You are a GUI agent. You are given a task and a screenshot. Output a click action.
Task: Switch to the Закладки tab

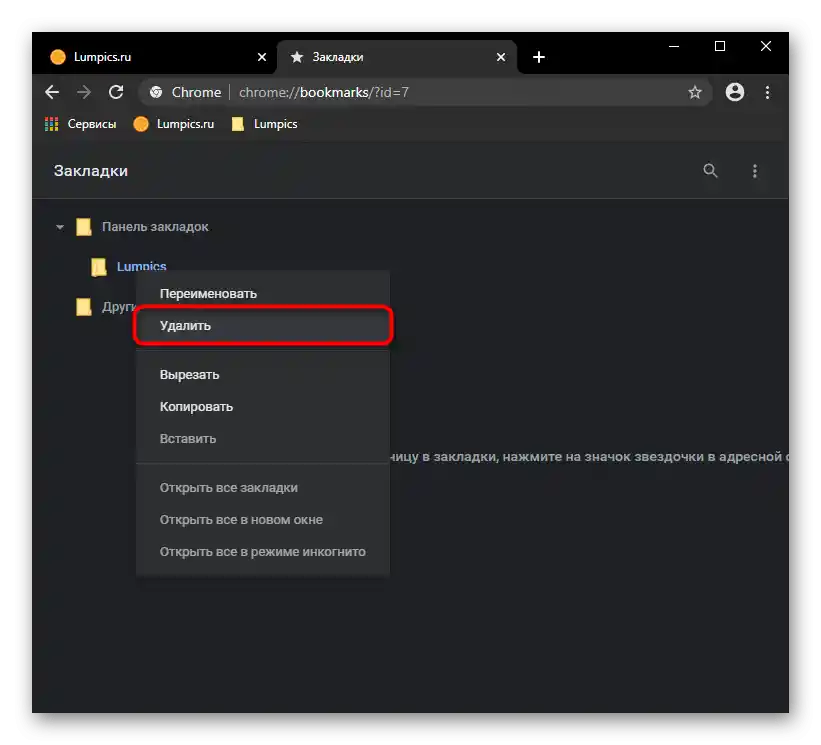[396, 57]
